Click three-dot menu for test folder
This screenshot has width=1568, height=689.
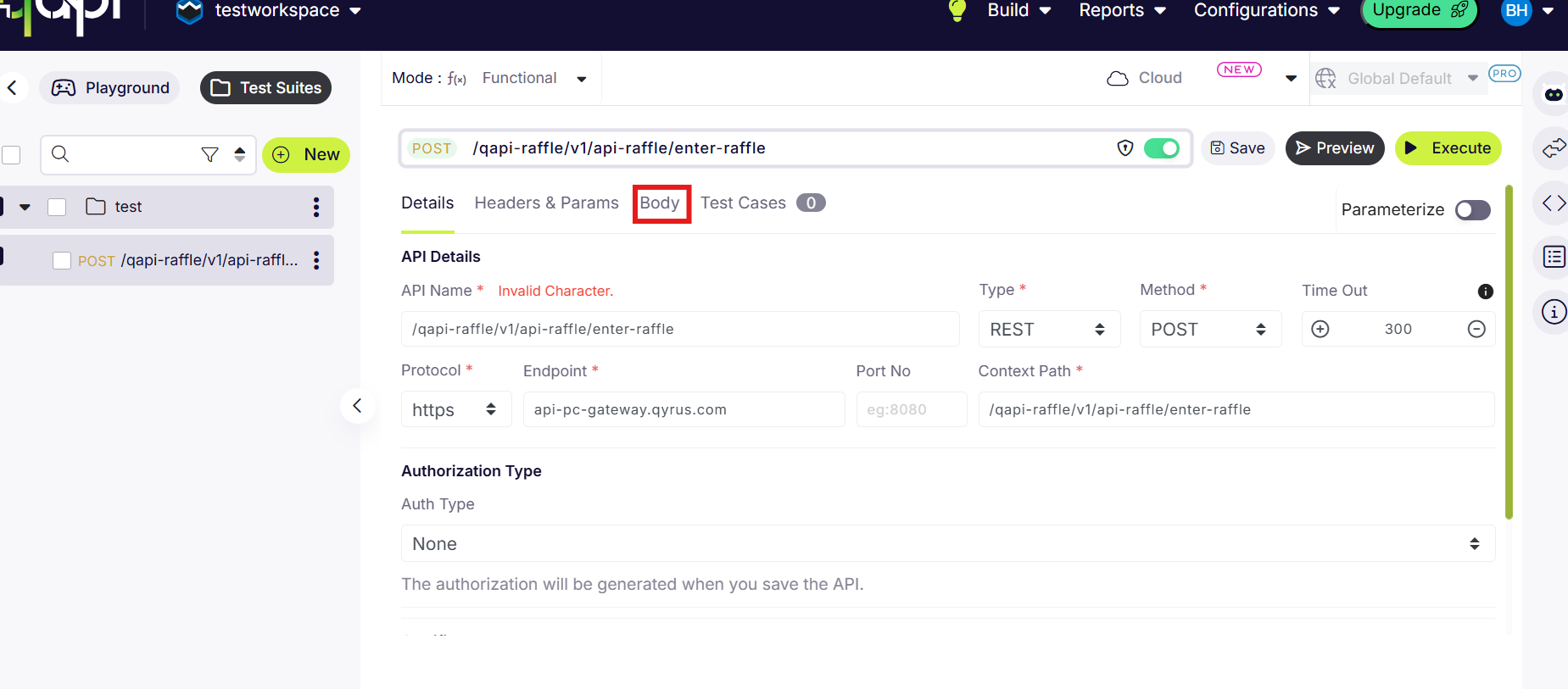click(x=316, y=208)
